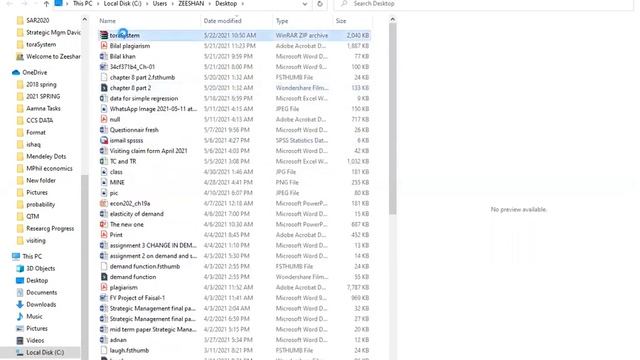Image resolution: width=640 pixels, height=360 pixels.
Task: Click the Videos icon in sidebar
Action: click(20, 340)
